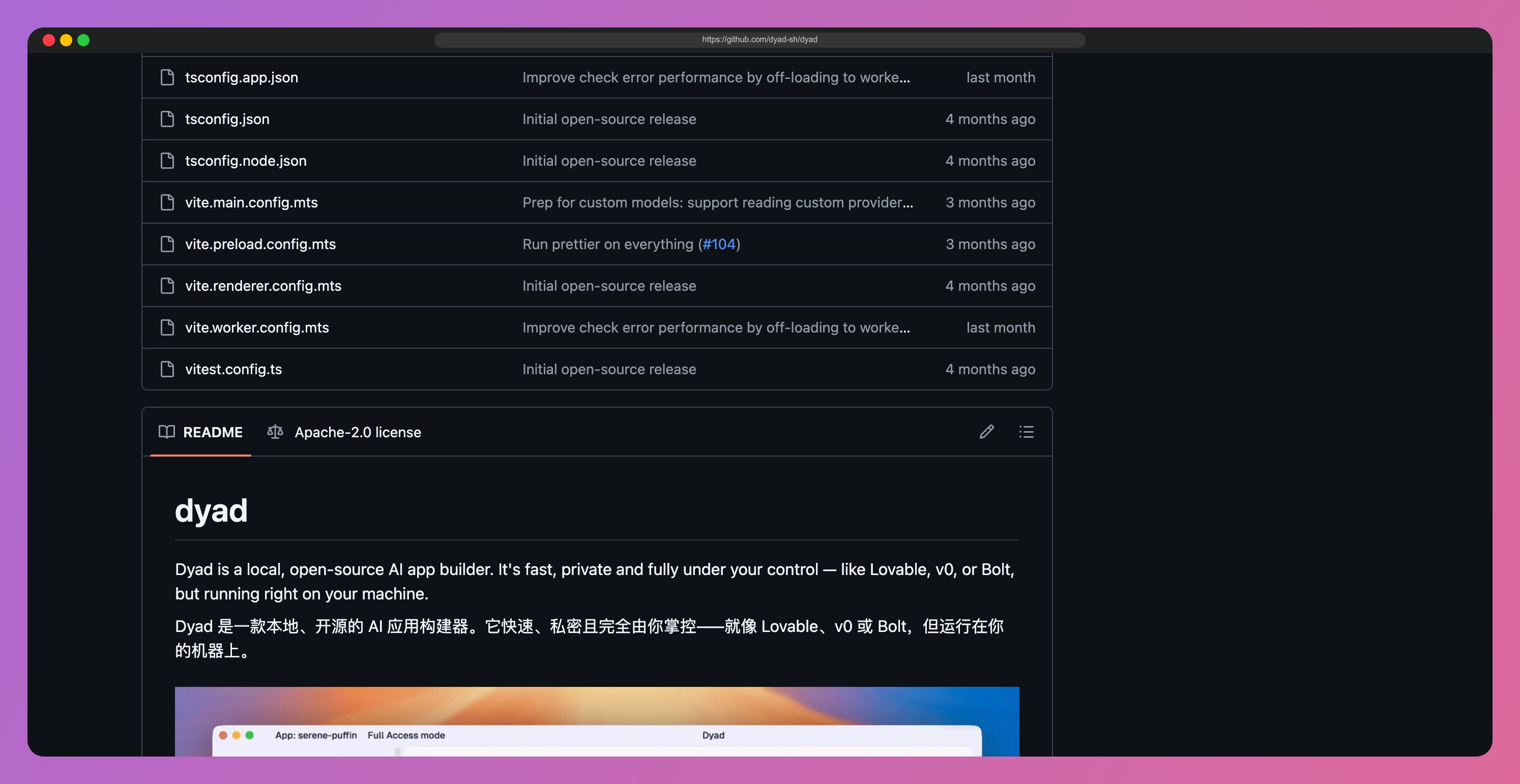View vitest.config.ts 'Initial open-source release' commit
This screenshot has width=1520, height=784.
coord(609,369)
